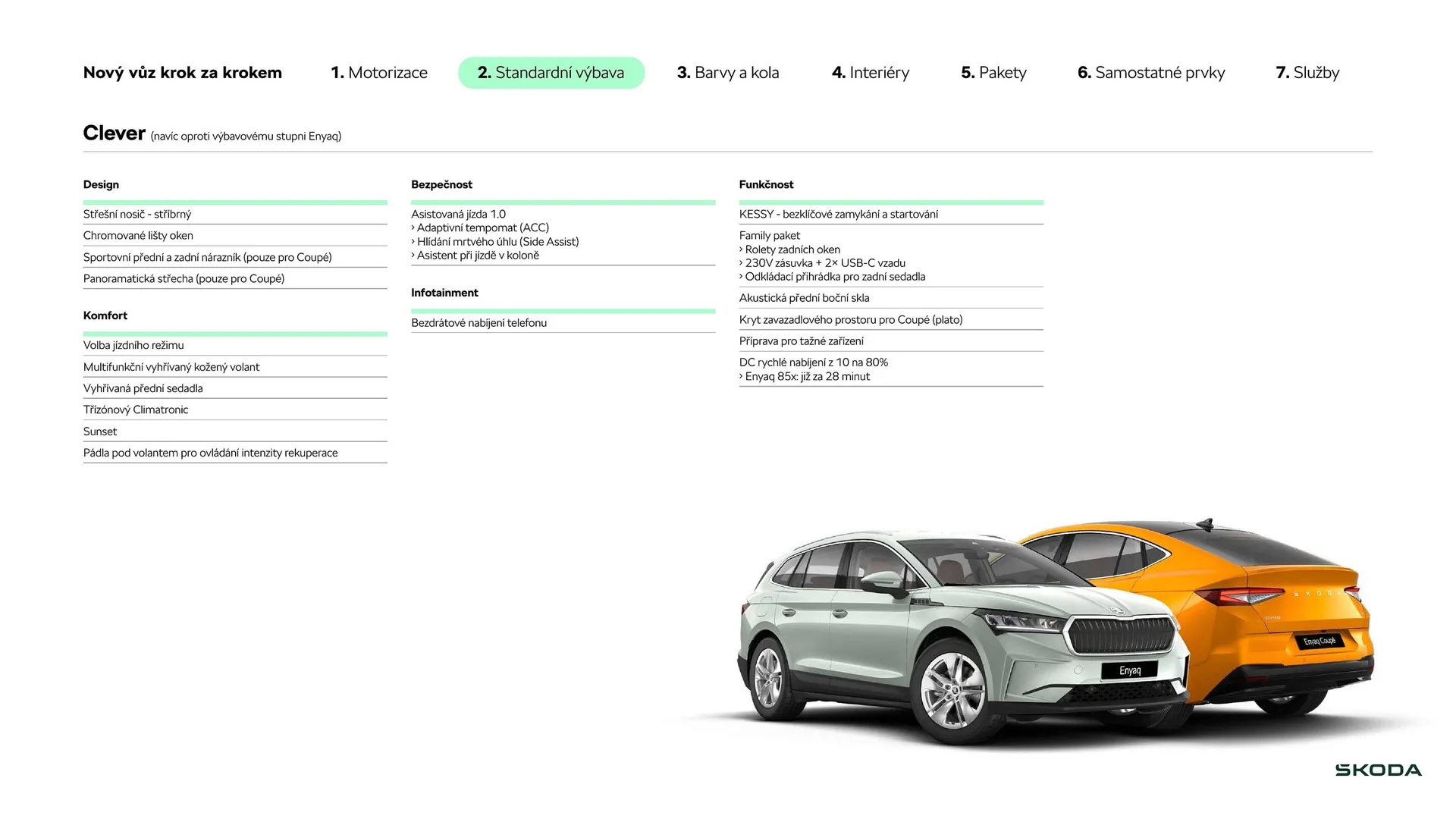Open 6. Samostatné prvky tab
Image resolution: width=1456 pixels, height=819 pixels.
pos(1151,73)
